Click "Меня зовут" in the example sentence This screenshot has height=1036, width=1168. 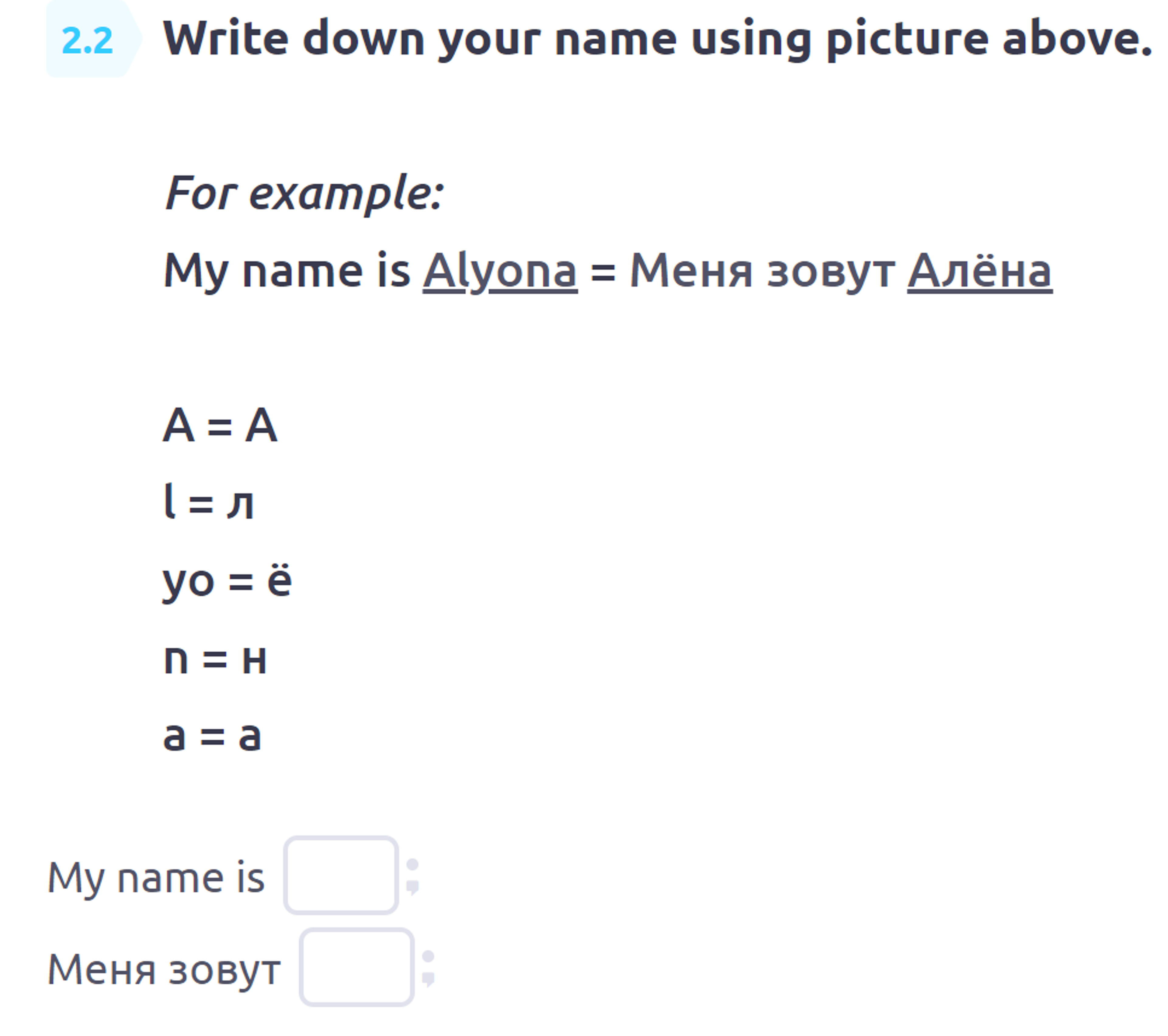(762, 272)
